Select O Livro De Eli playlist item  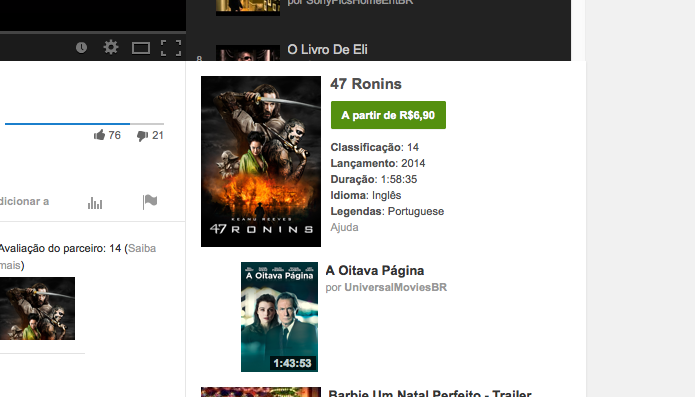(327, 49)
